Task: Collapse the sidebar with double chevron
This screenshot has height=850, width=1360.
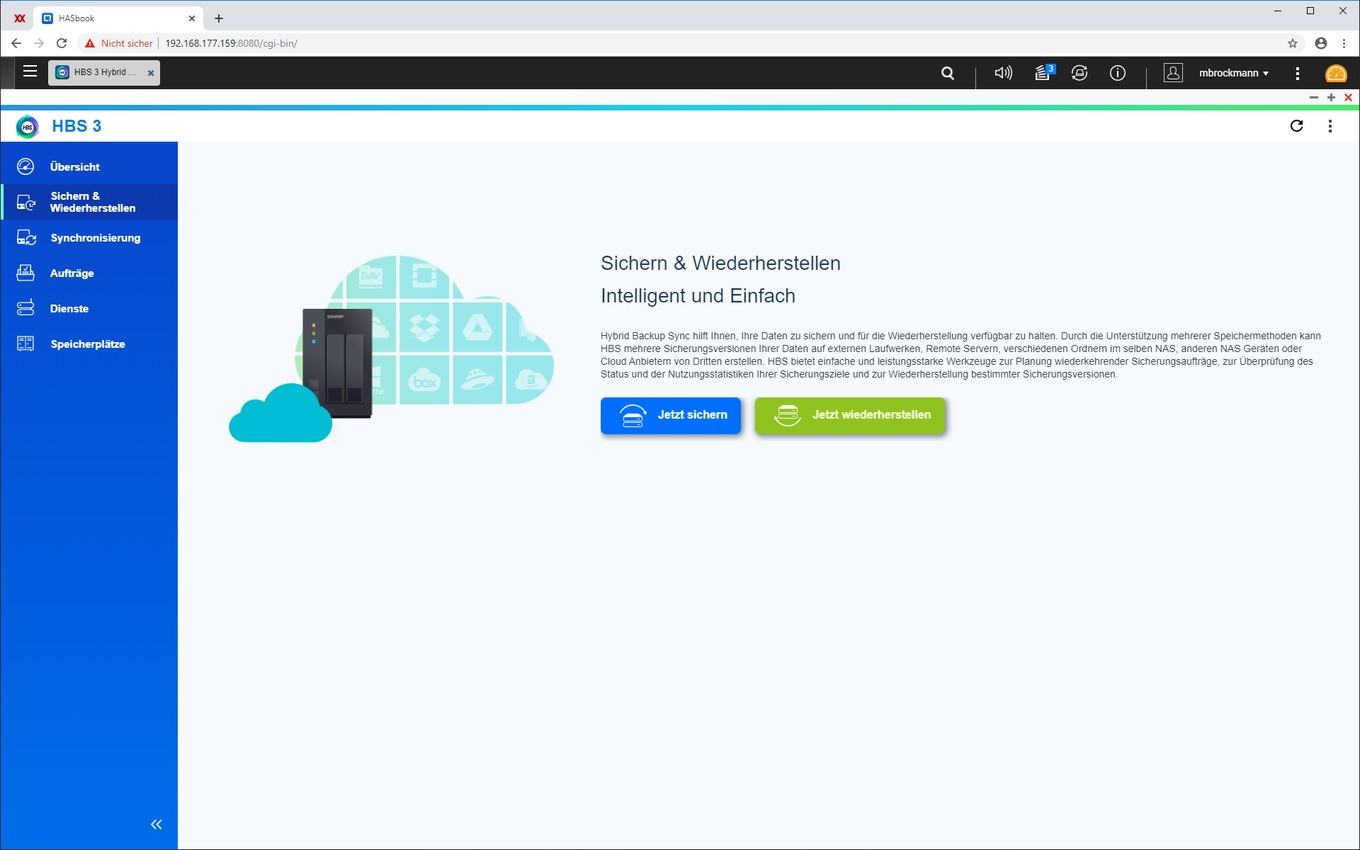Action: pos(156,824)
